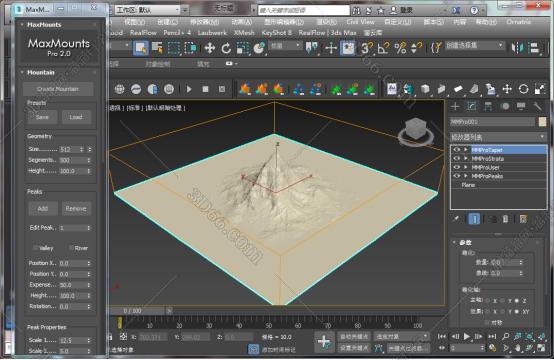Activate the Select and Rotate tool
The height and width of the screenshot is (360, 554).
tap(226, 48)
